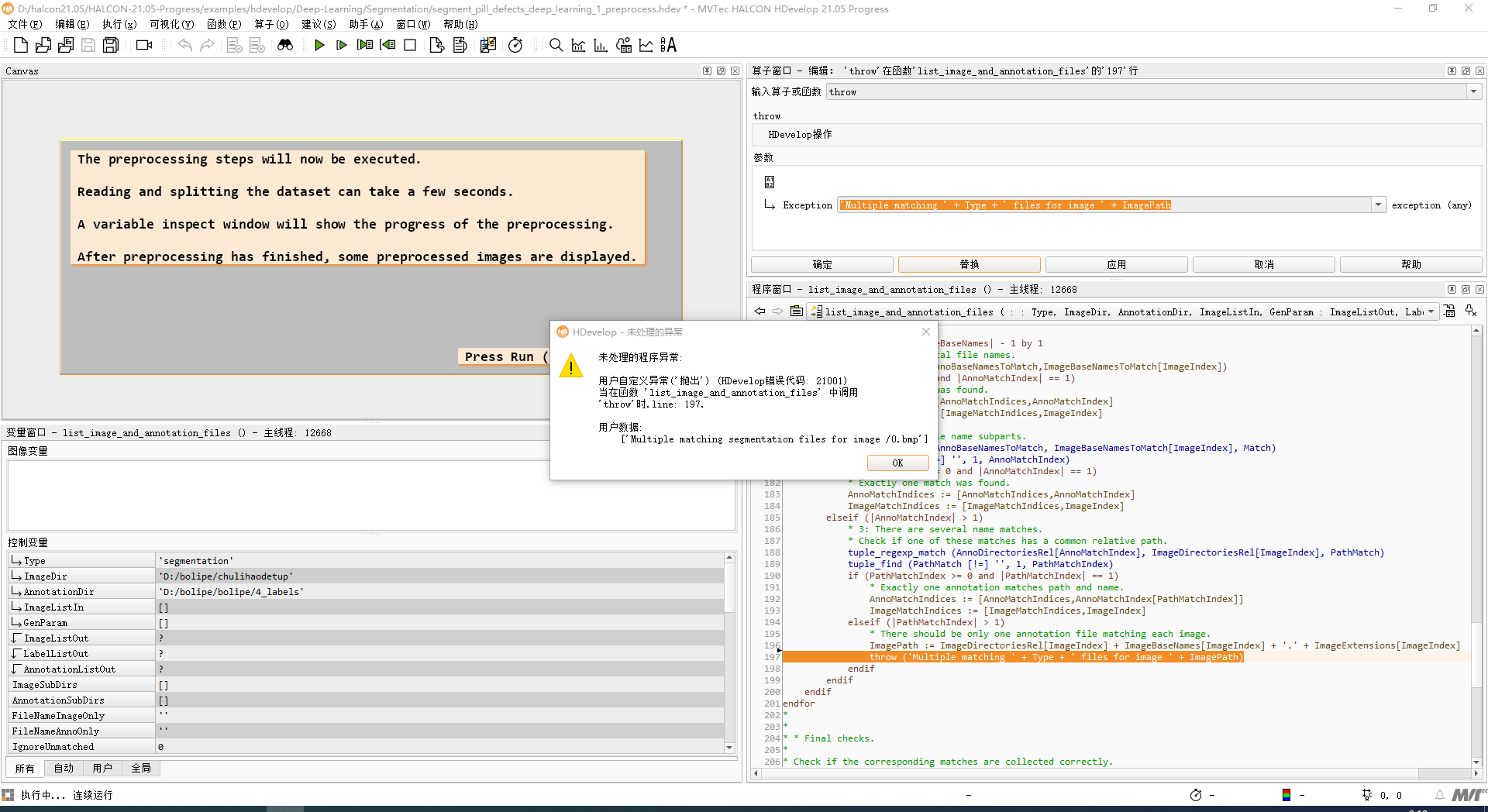The height and width of the screenshot is (812, 1488).
Task: Toggle the profiler stopwatch icon
Action: click(x=515, y=45)
